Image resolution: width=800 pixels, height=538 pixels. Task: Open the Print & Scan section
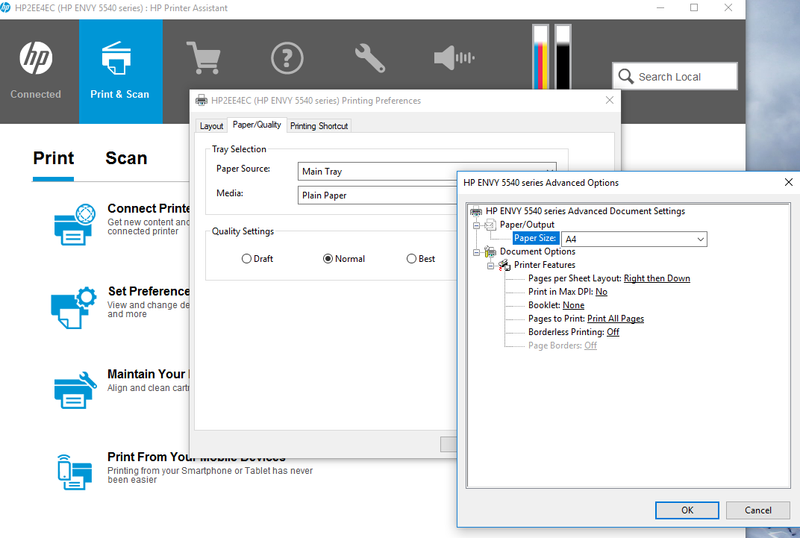click(119, 60)
